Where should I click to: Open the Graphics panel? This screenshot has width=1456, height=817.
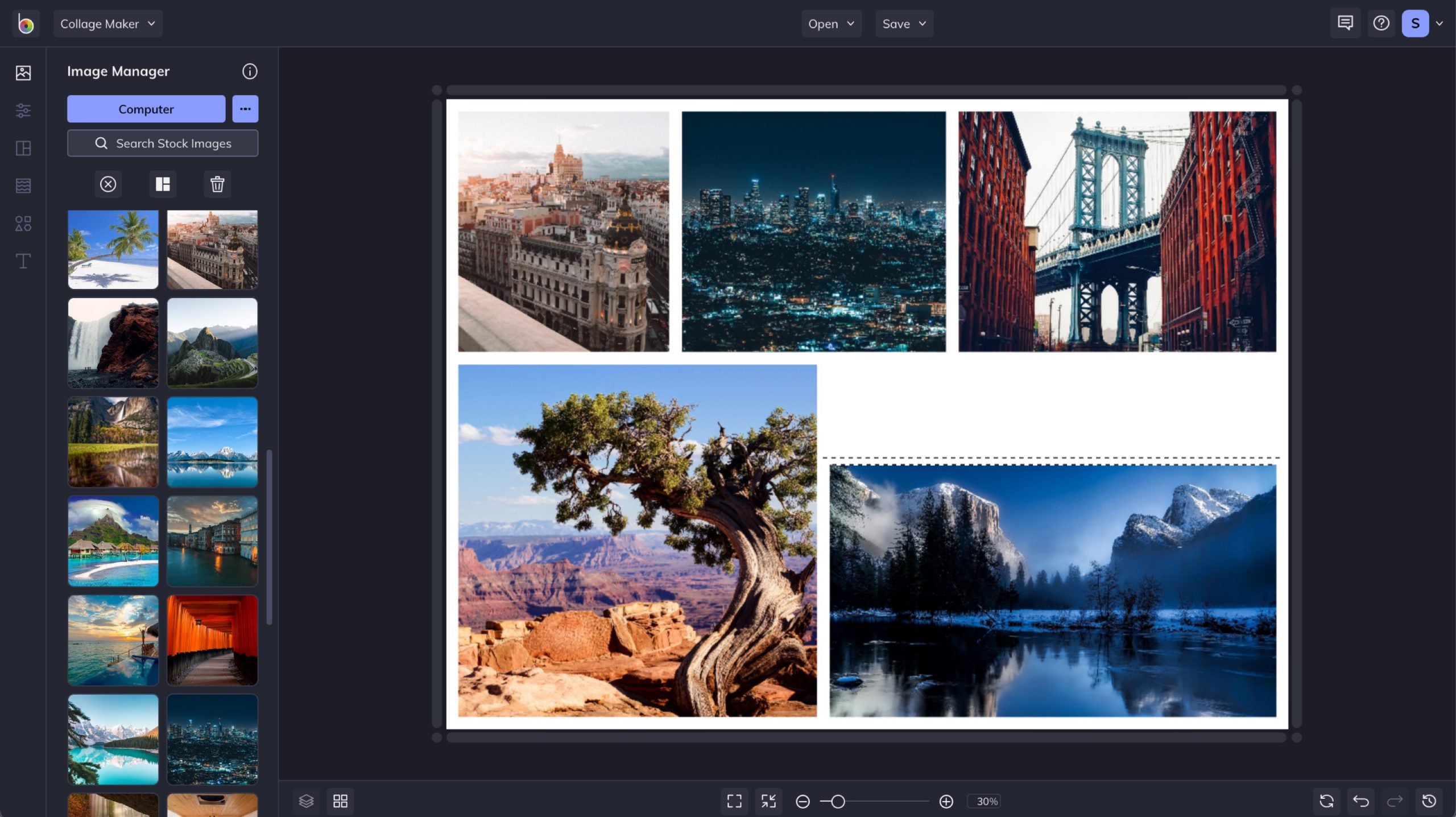click(23, 223)
